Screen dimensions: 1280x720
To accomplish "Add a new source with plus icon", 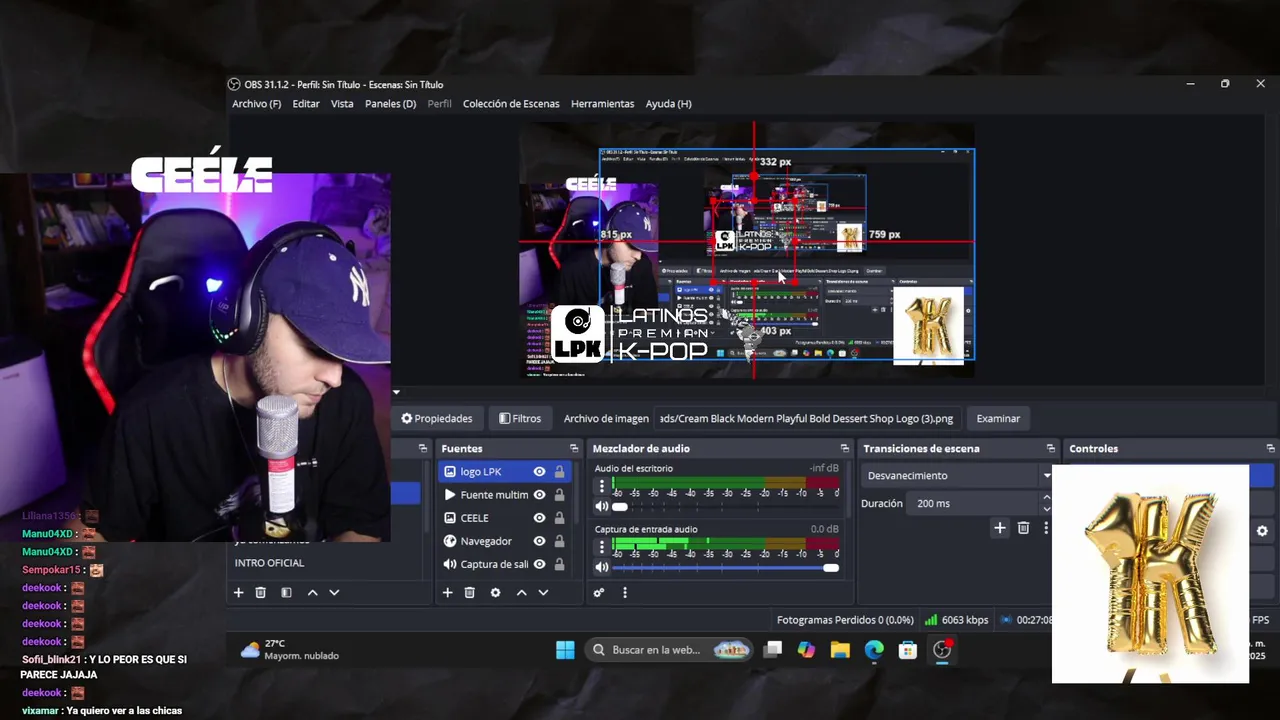I will (x=447, y=593).
